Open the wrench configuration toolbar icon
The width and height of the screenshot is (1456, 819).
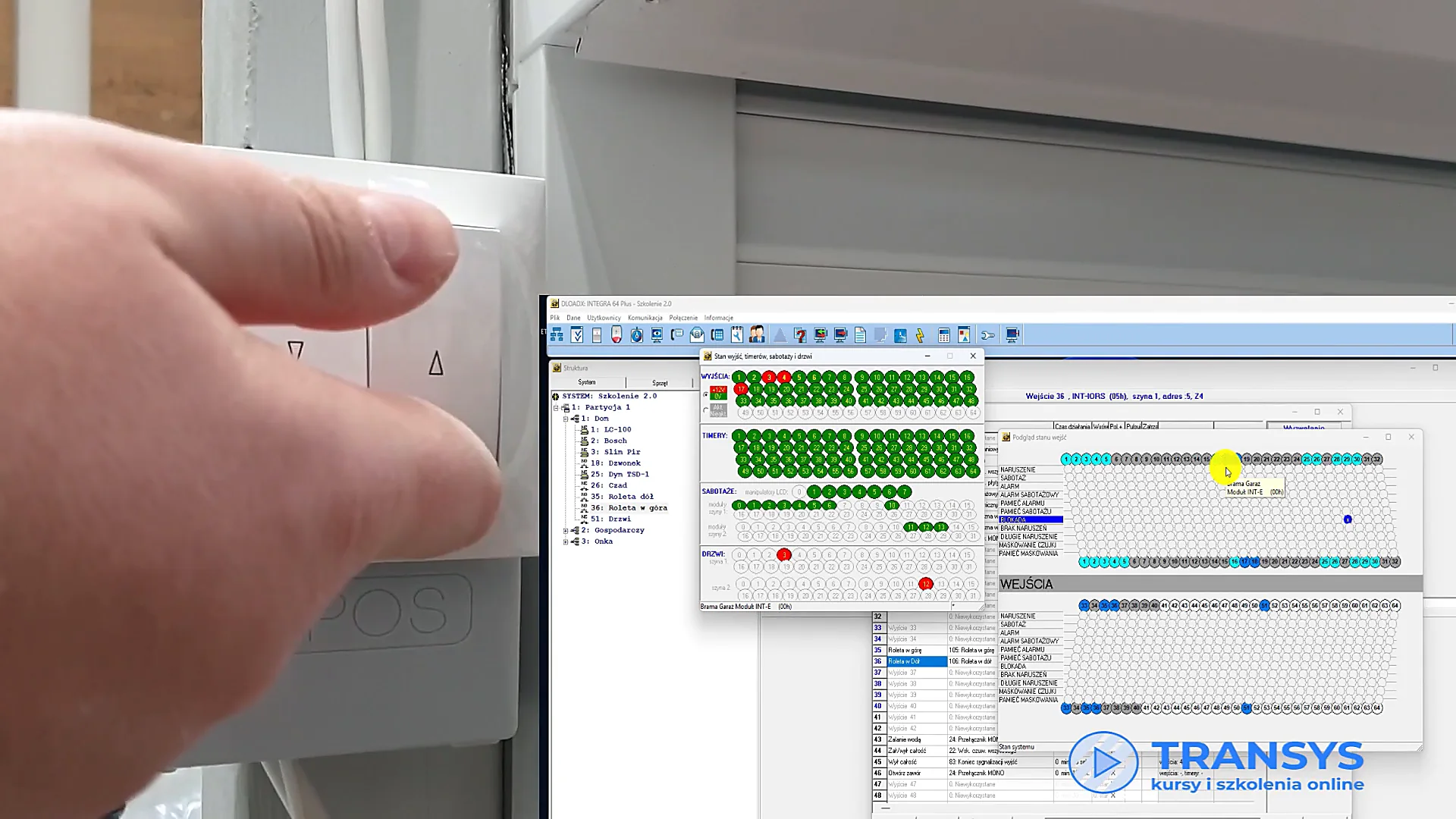click(x=987, y=335)
